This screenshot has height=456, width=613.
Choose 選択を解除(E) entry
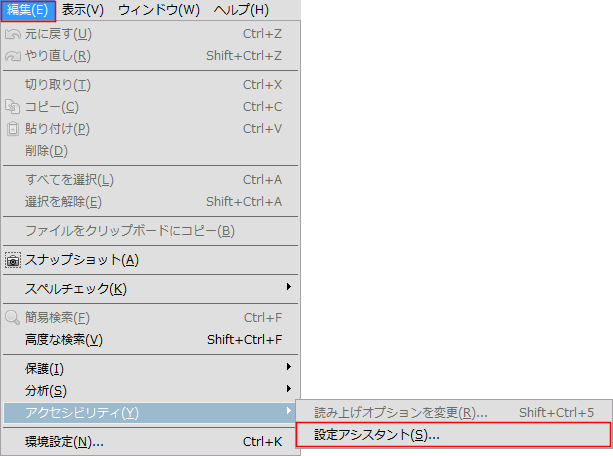pyautogui.click(x=151, y=202)
